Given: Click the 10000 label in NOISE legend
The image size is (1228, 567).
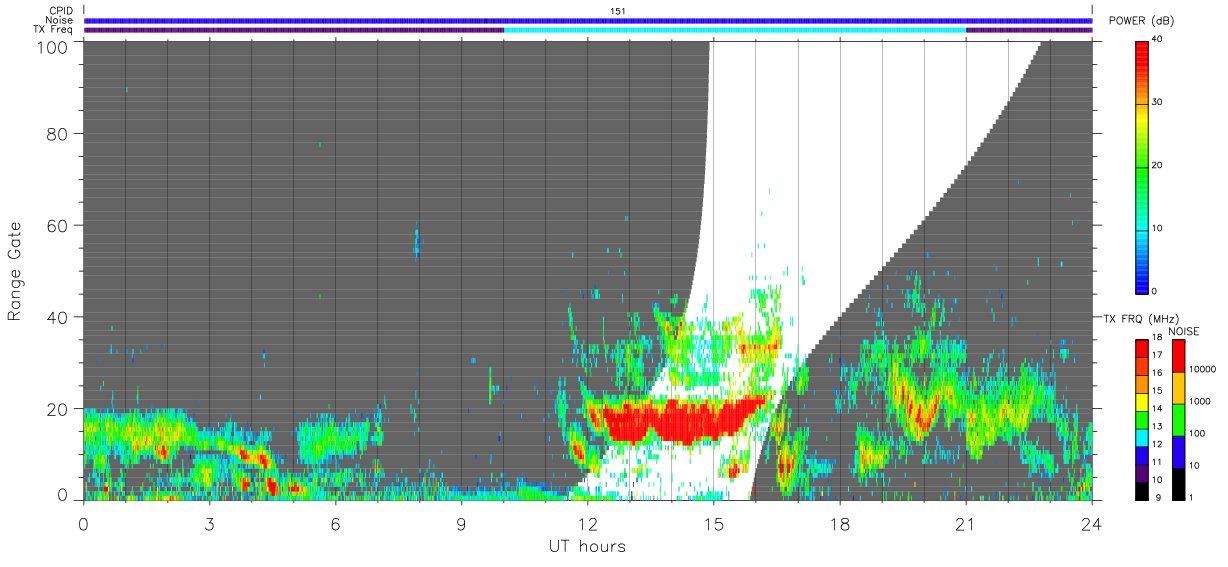Looking at the screenshot, I should tap(1202, 368).
